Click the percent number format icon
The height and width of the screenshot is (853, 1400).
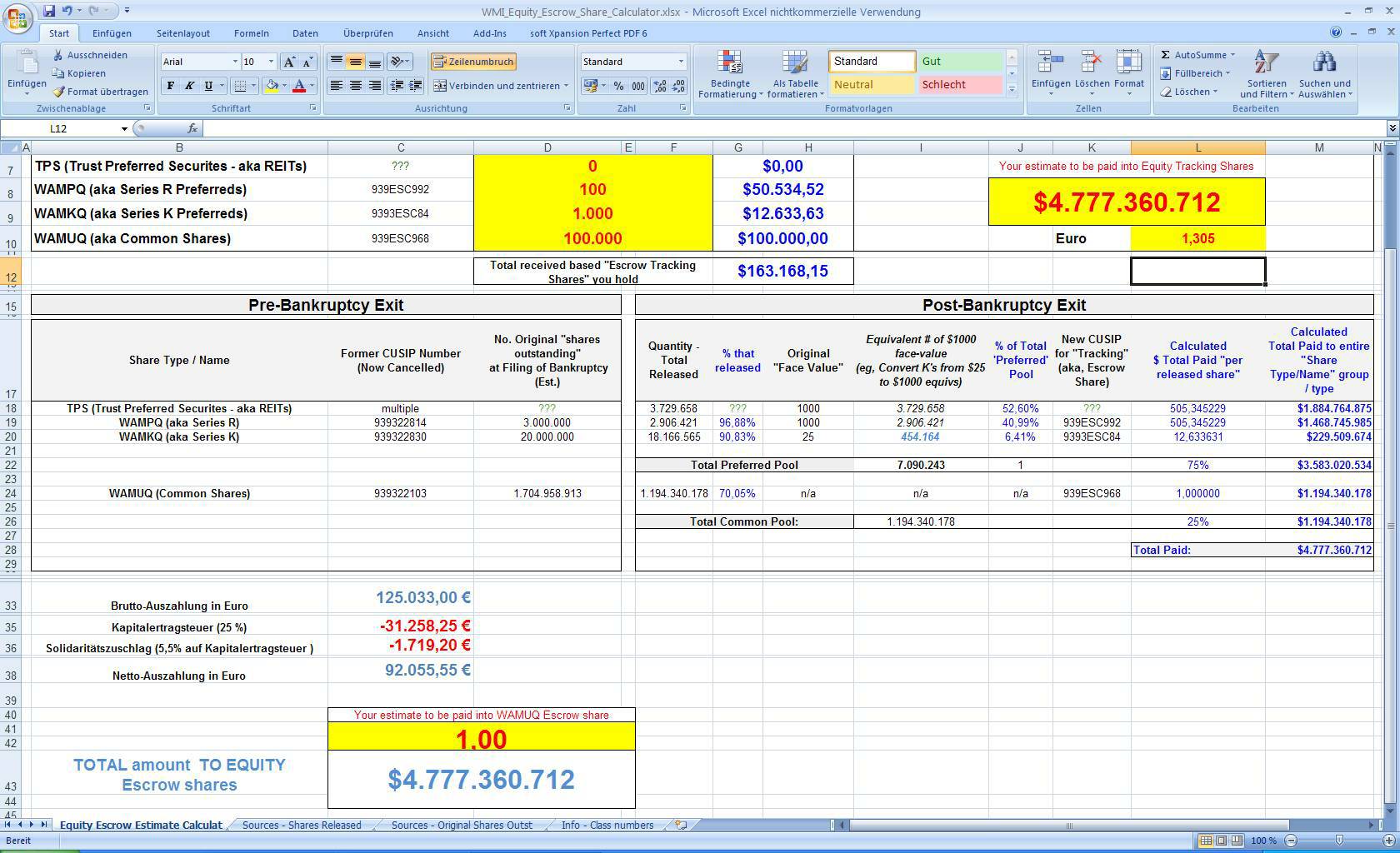[618, 86]
